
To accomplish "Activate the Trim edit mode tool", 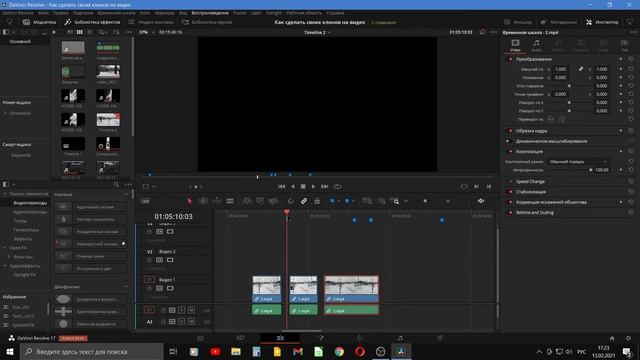I will tap(203, 201).
